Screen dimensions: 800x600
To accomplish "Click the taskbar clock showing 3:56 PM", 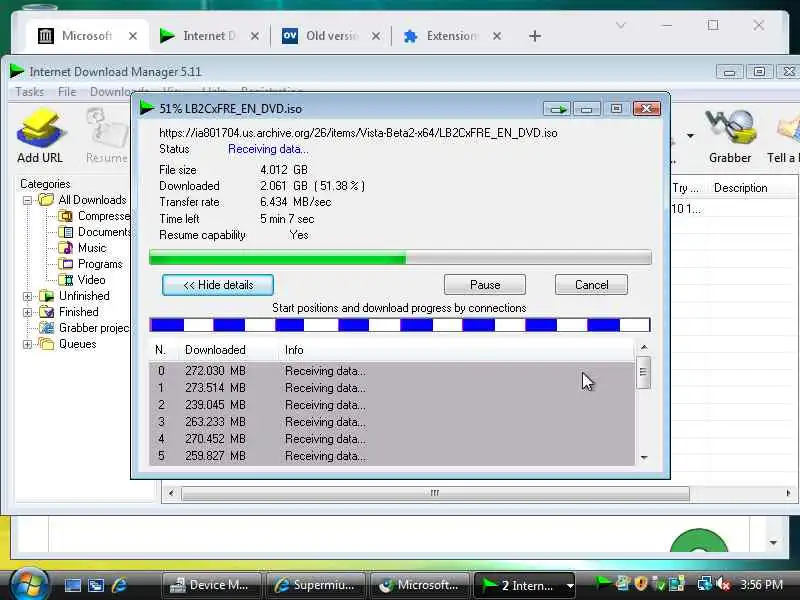I will [x=761, y=585].
